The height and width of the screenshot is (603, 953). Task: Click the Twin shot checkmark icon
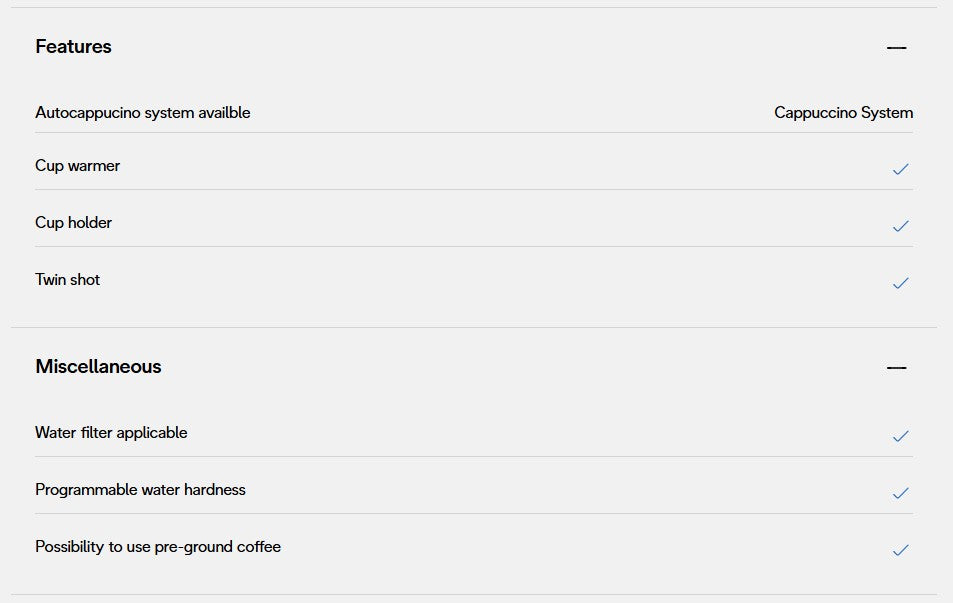point(900,283)
